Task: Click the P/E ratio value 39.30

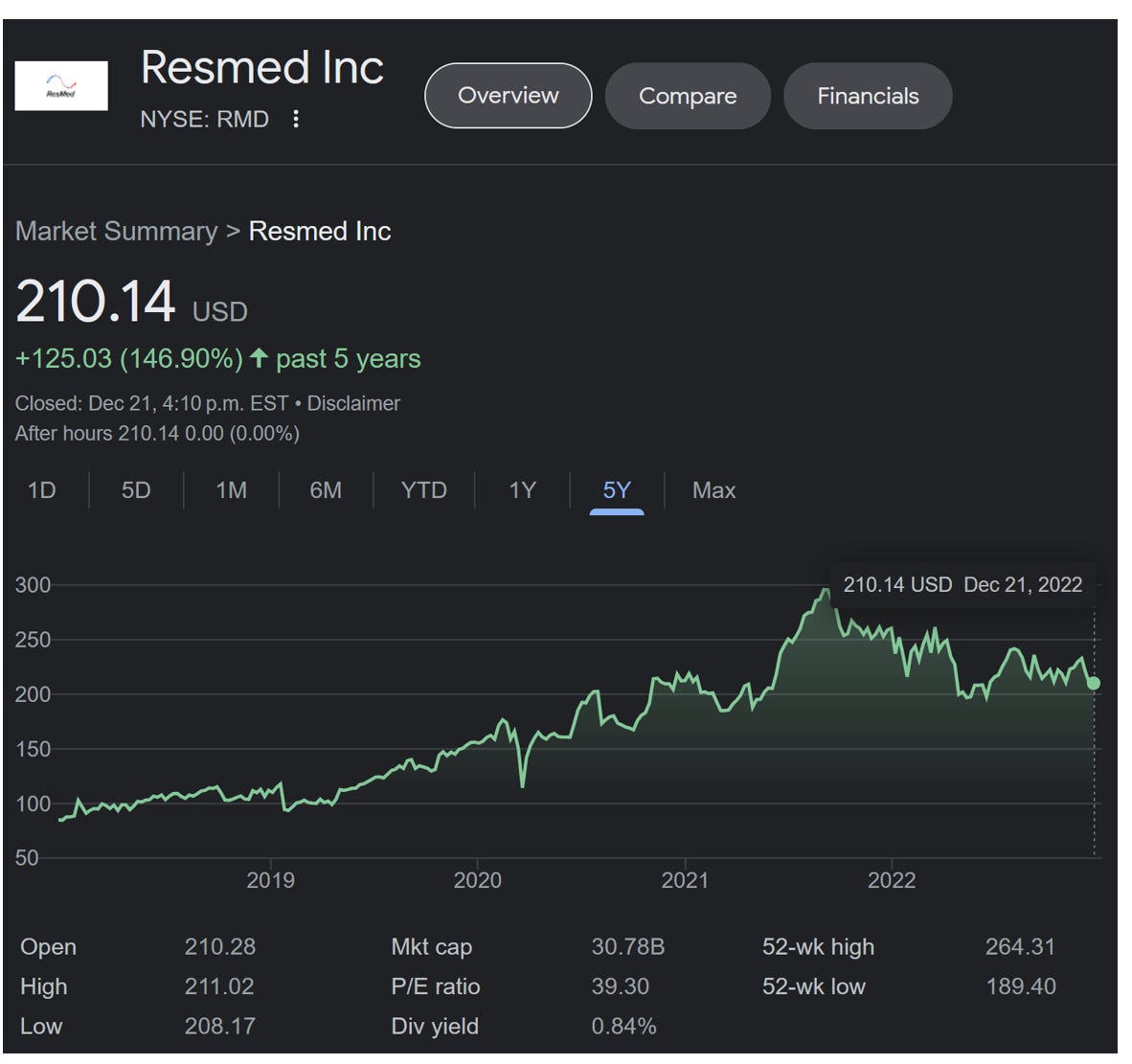Action: point(621,986)
